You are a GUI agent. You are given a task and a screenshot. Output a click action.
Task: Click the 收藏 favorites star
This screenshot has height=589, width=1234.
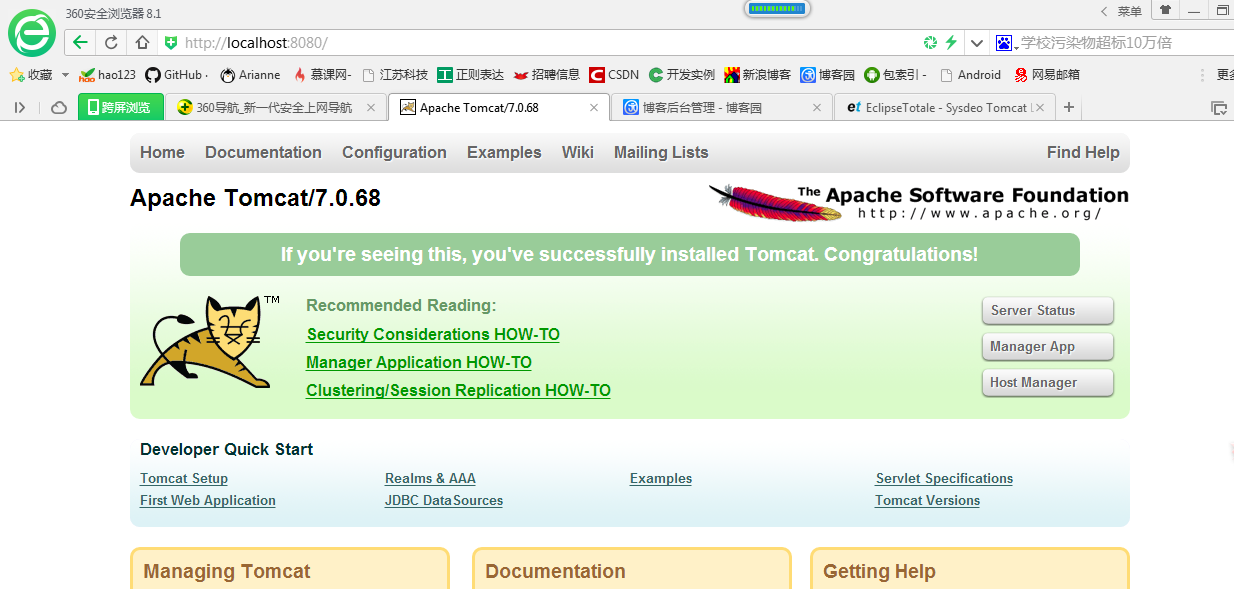16,75
